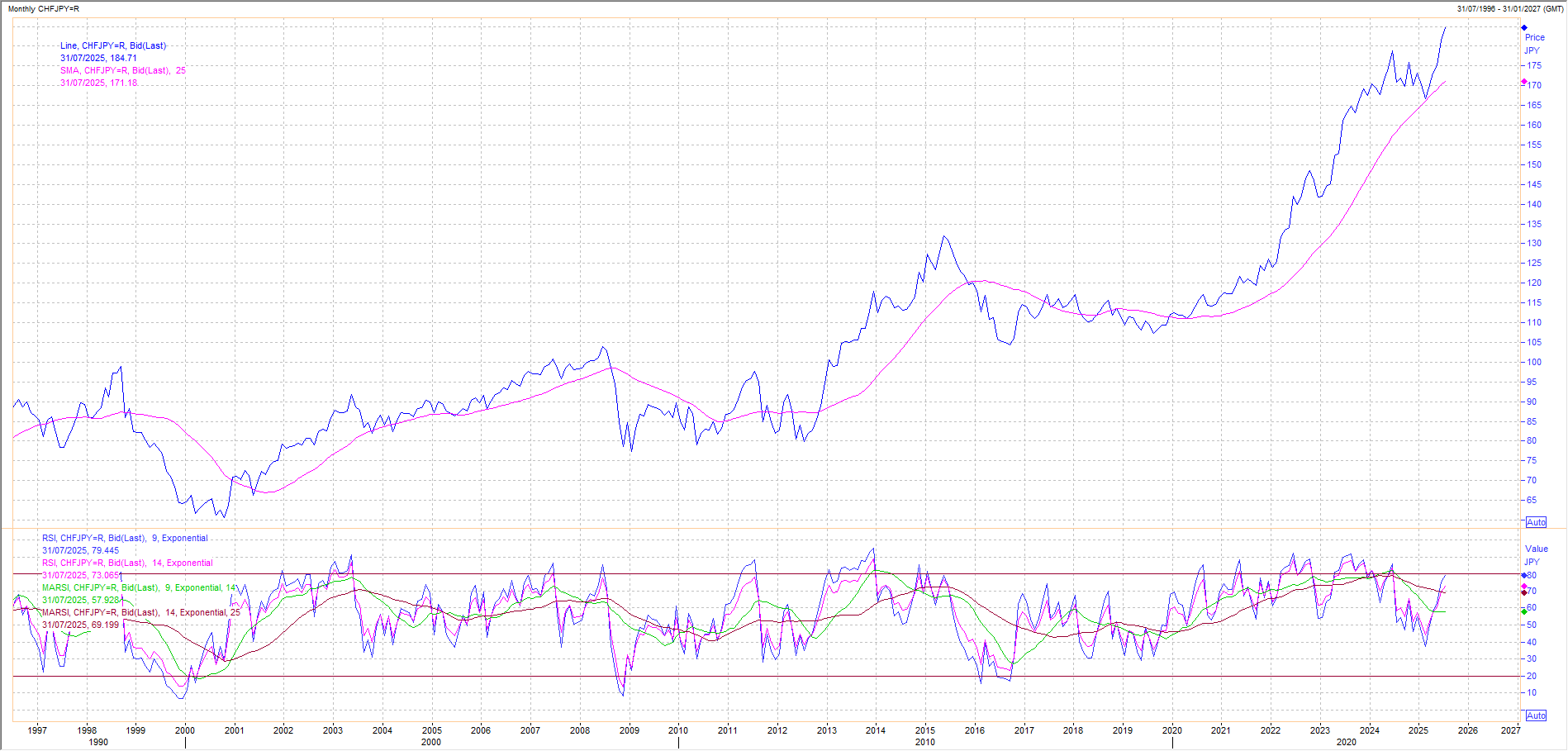Click the blue price marker diamond above Price

pos(1524,28)
